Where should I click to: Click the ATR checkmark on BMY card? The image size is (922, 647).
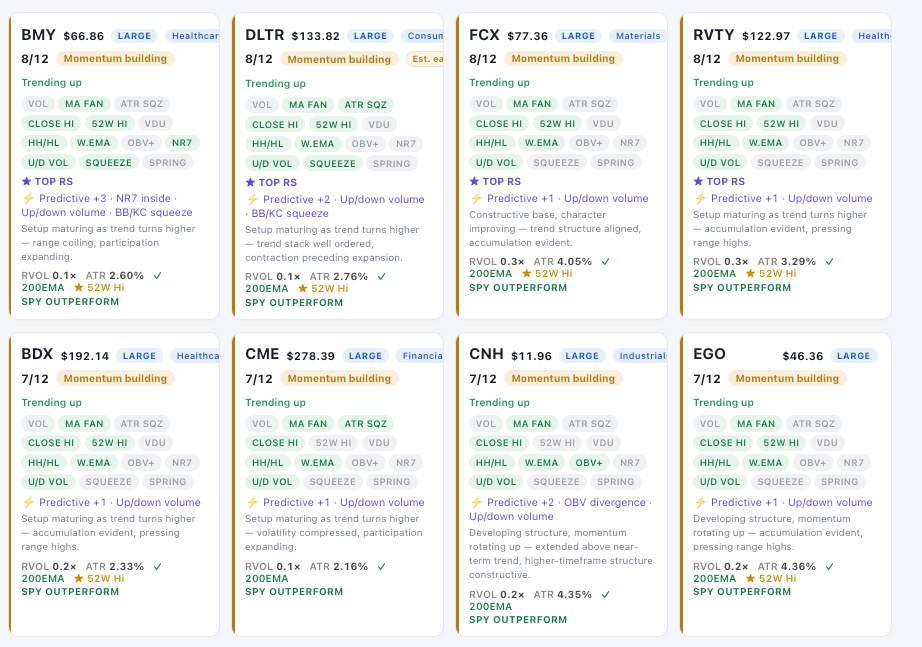(x=158, y=275)
